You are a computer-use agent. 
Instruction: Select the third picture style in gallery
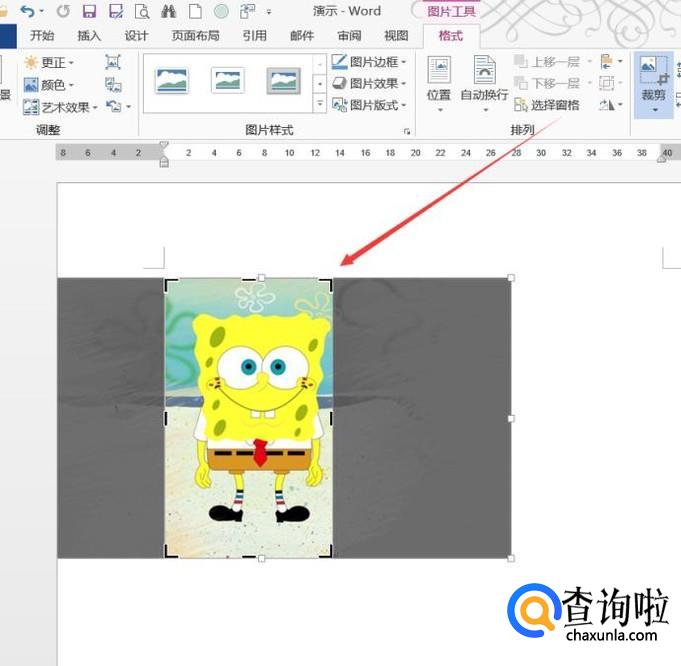(x=284, y=81)
